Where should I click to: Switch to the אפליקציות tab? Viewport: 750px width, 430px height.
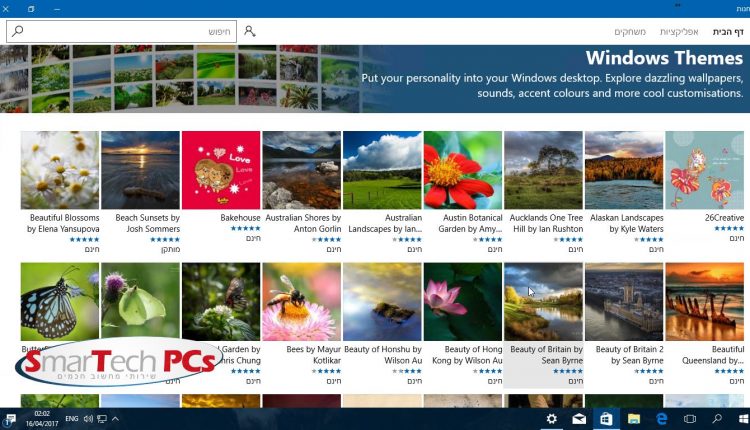(679, 32)
